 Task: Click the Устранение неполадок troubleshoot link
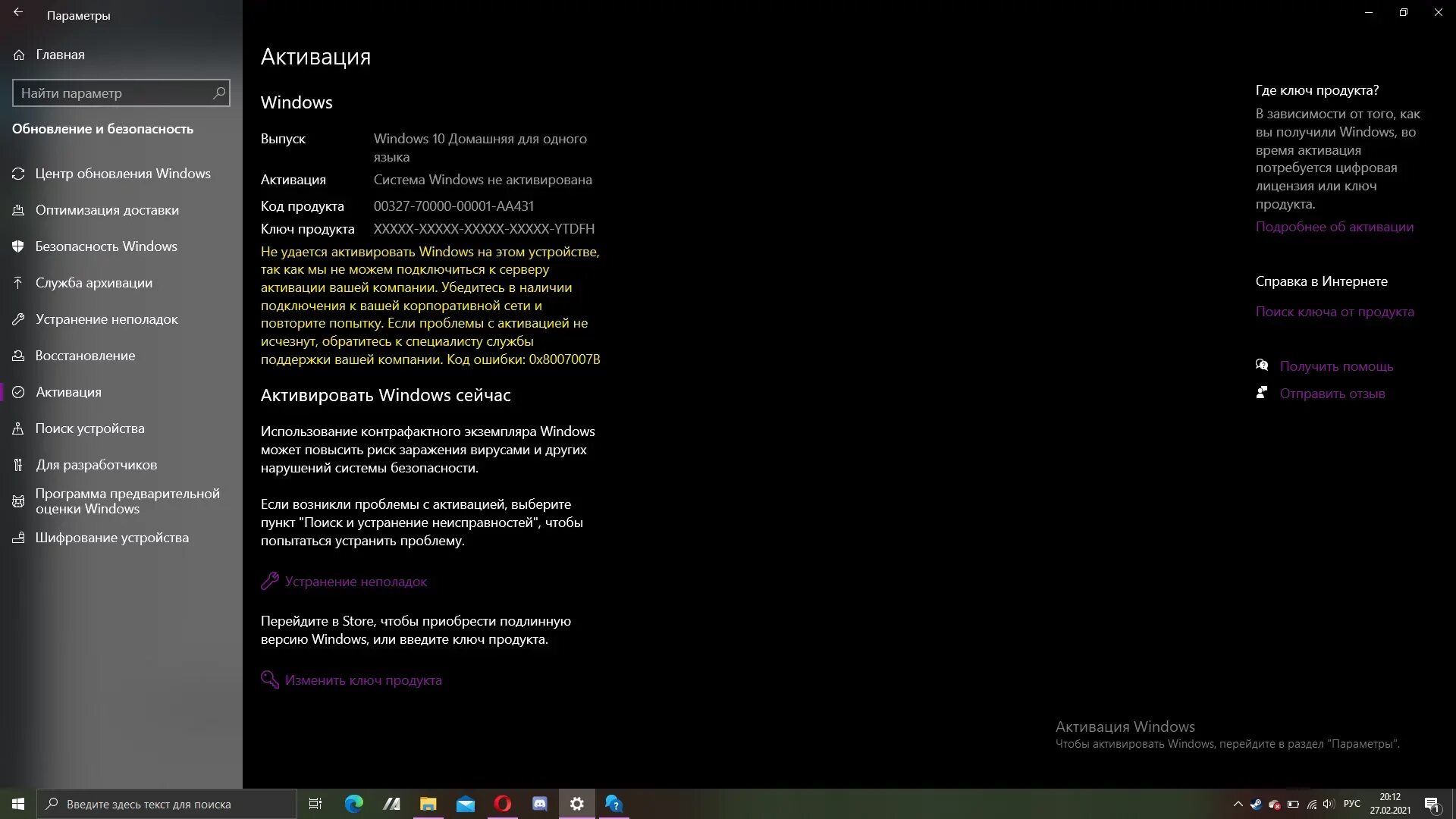[x=356, y=582]
